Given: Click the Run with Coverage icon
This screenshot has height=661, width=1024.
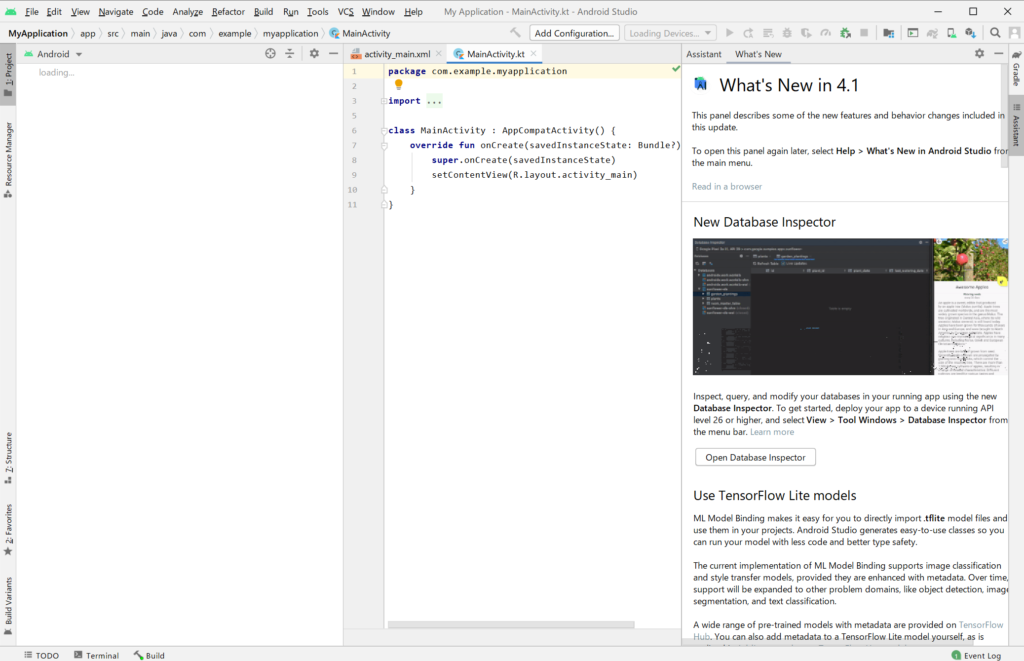Looking at the screenshot, I should coord(807,33).
